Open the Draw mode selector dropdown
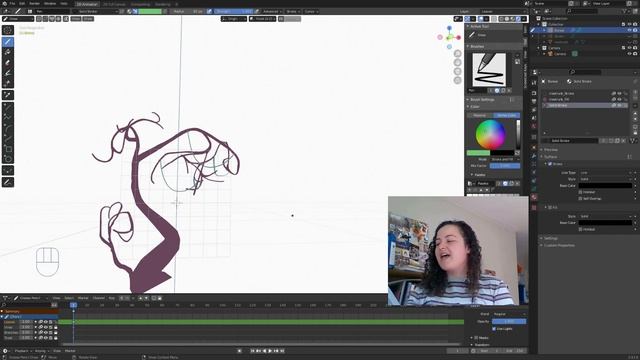 click(x=18, y=19)
